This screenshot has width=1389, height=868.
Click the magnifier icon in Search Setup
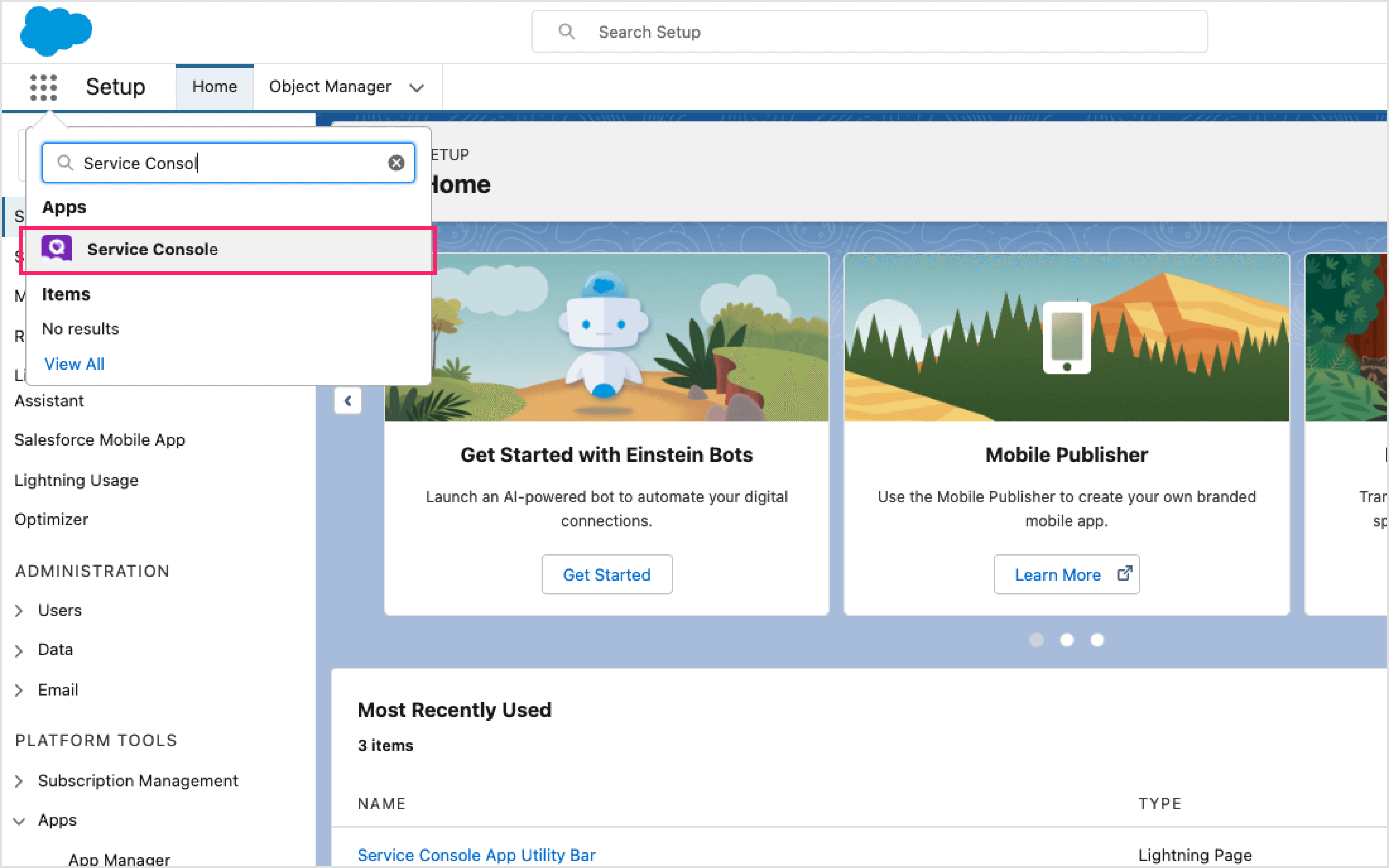567,32
